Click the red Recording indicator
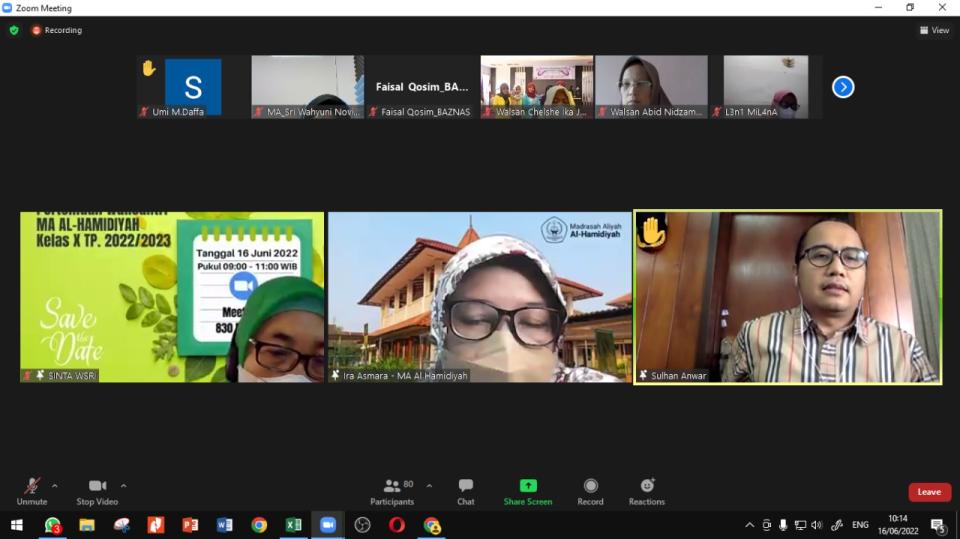Screen dimensions: 960x539 click(57, 30)
